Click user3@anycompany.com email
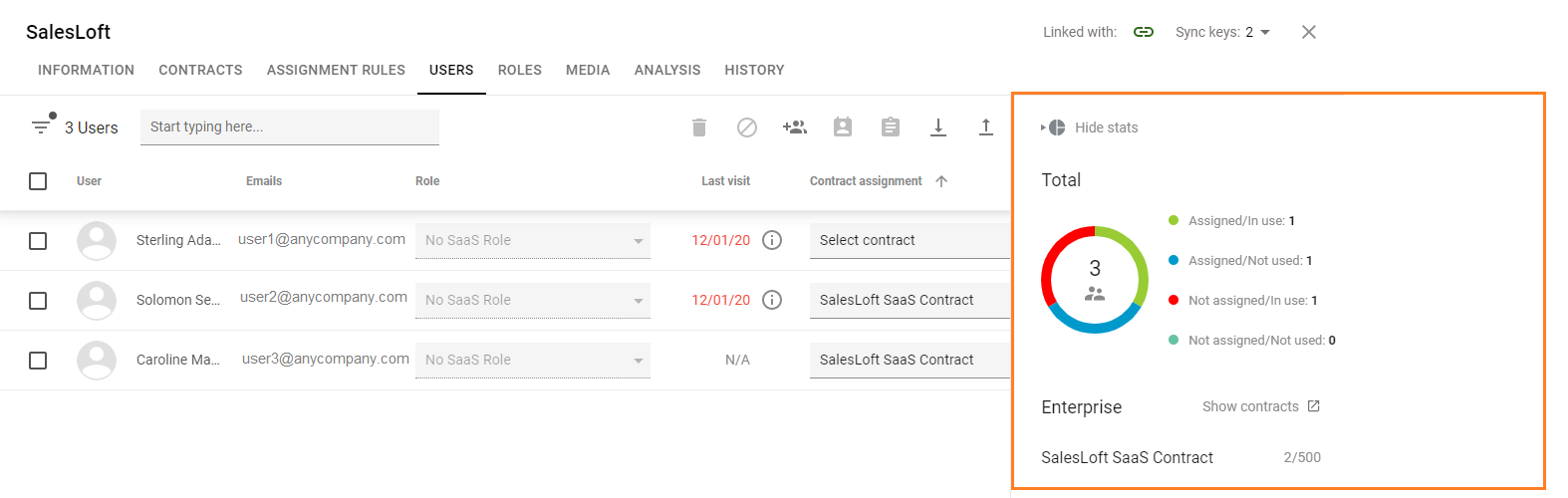 [326, 359]
